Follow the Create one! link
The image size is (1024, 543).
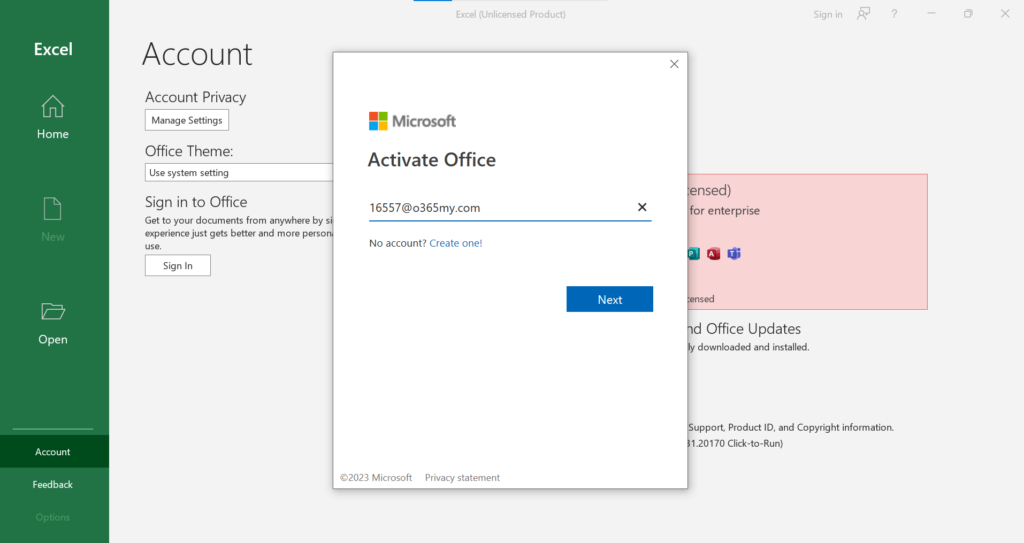(456, 243)
